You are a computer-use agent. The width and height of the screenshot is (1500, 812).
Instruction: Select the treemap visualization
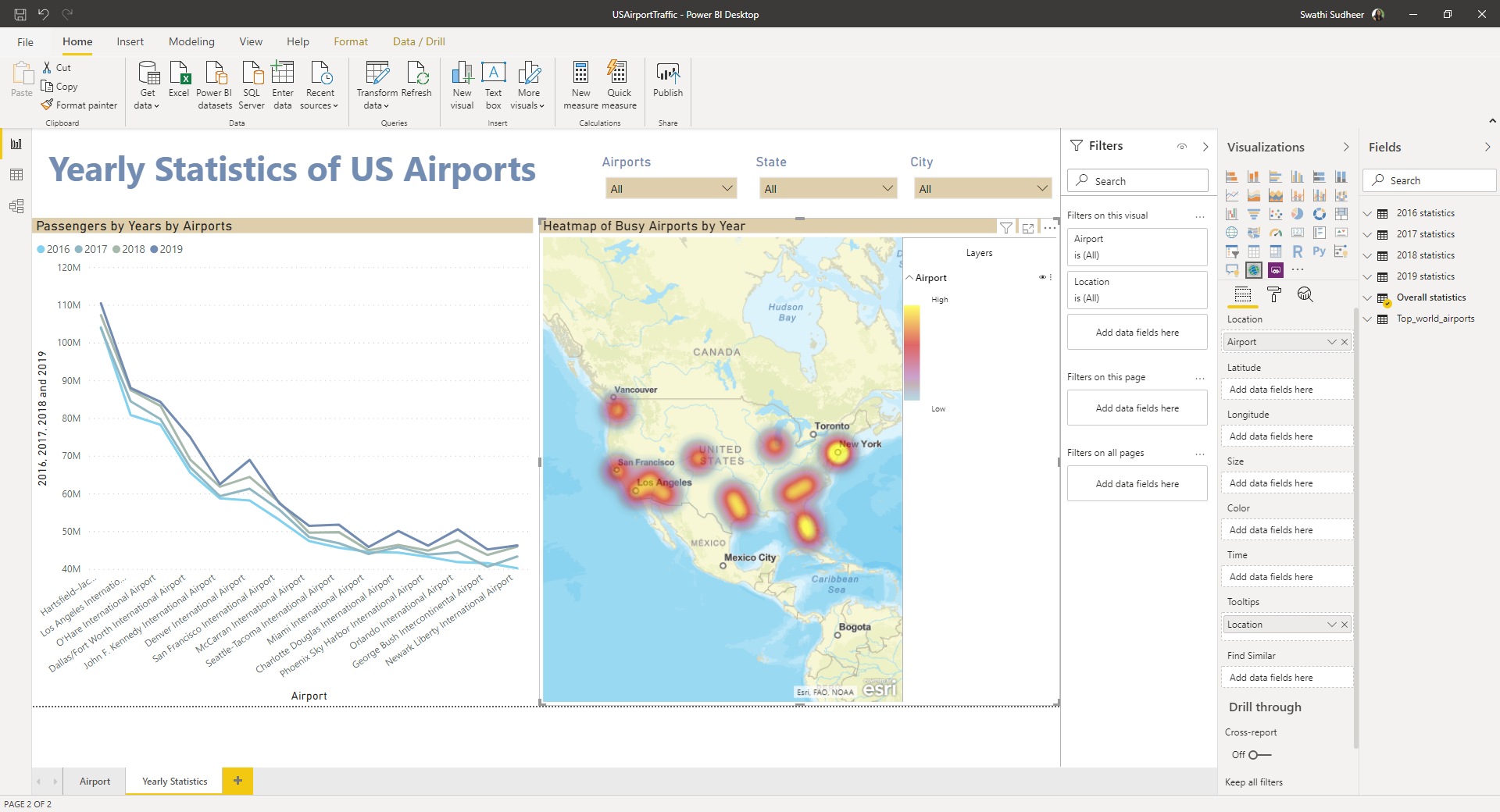coord(1341,214)
